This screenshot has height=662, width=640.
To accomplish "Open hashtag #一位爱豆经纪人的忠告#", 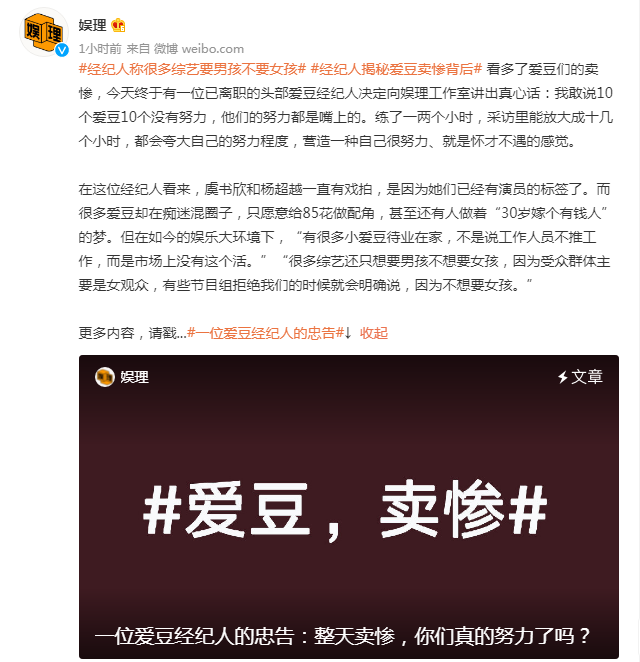I will (266, 333).
